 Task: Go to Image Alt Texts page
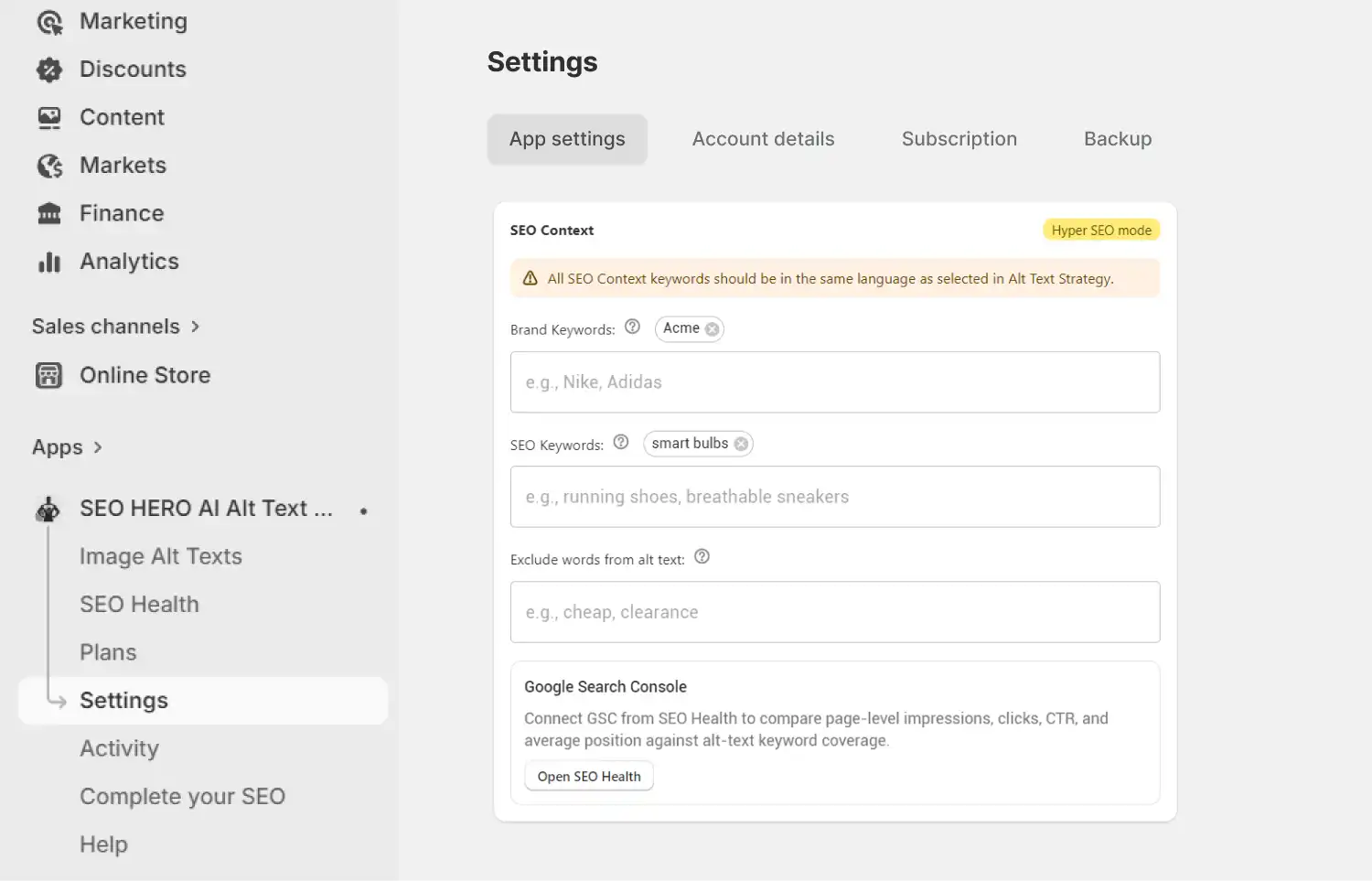tap(160, 556)
